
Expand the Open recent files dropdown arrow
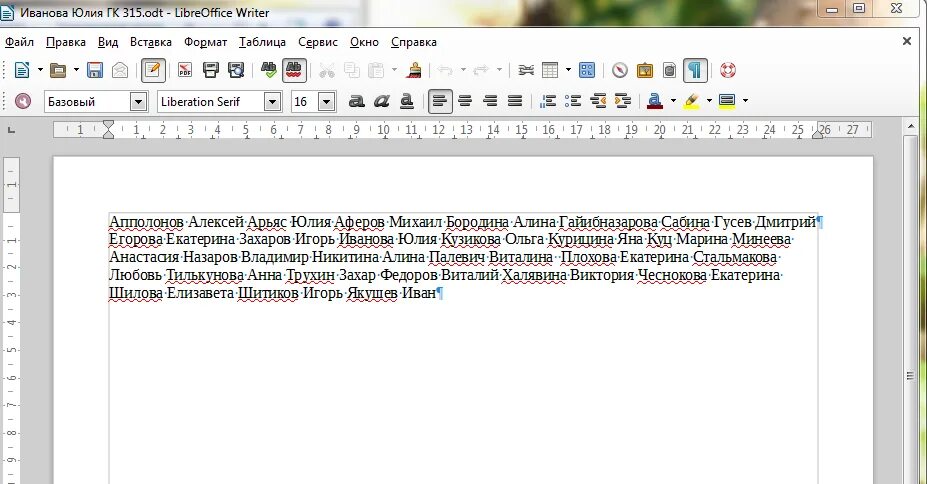[x=76, y=70]
